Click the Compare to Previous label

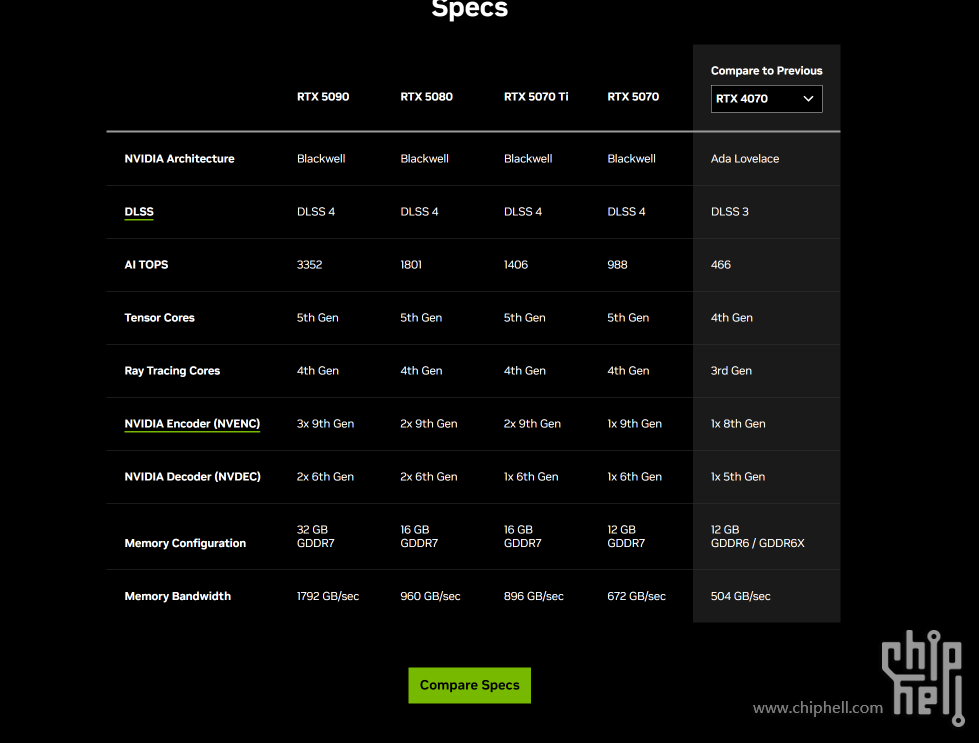(766, 71)
